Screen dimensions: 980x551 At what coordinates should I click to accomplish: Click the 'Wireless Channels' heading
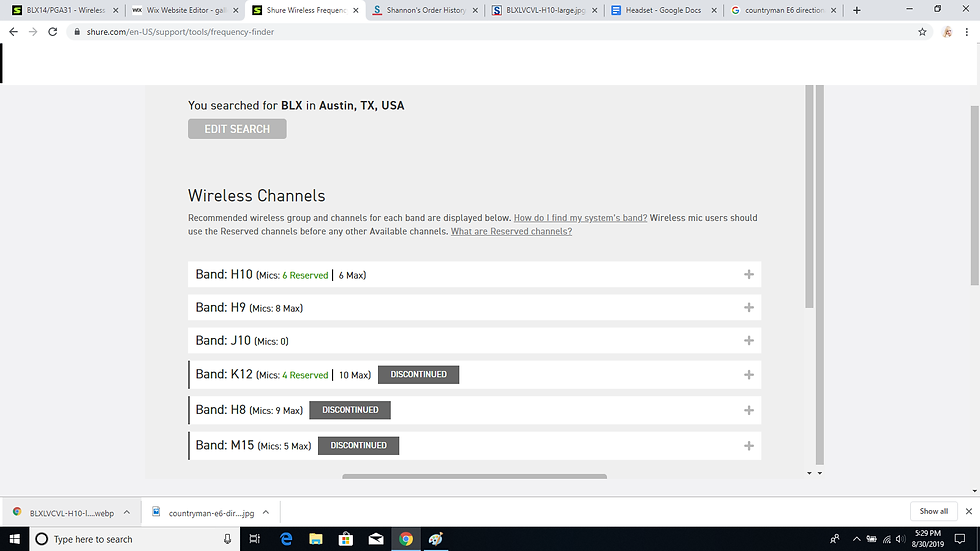[x=256, y=196]
